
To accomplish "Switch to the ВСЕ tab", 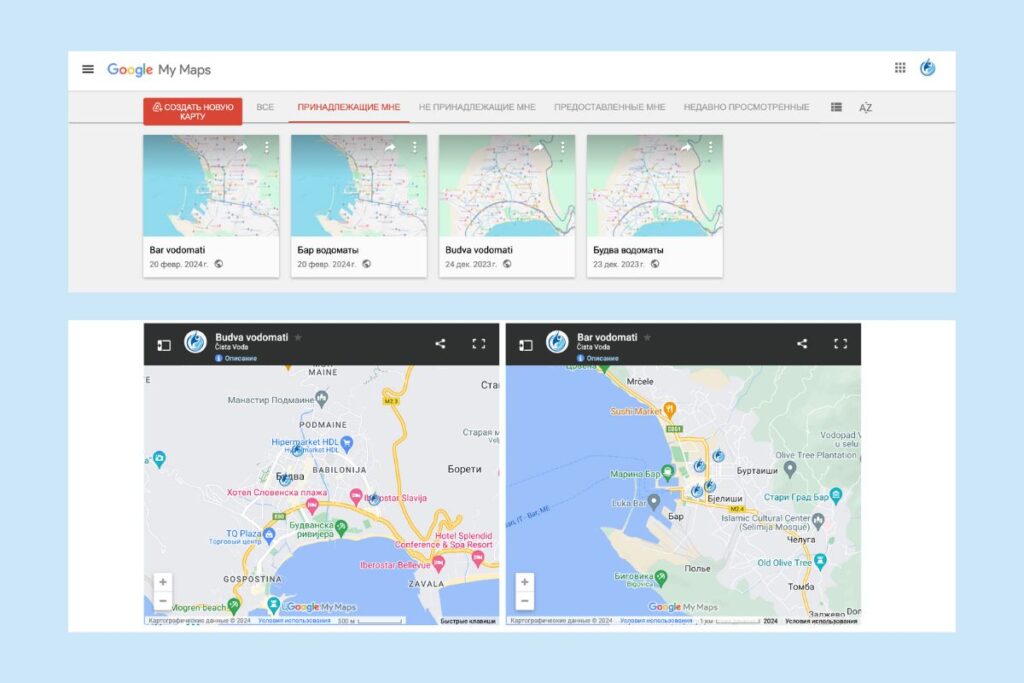I will coord(265,107).
